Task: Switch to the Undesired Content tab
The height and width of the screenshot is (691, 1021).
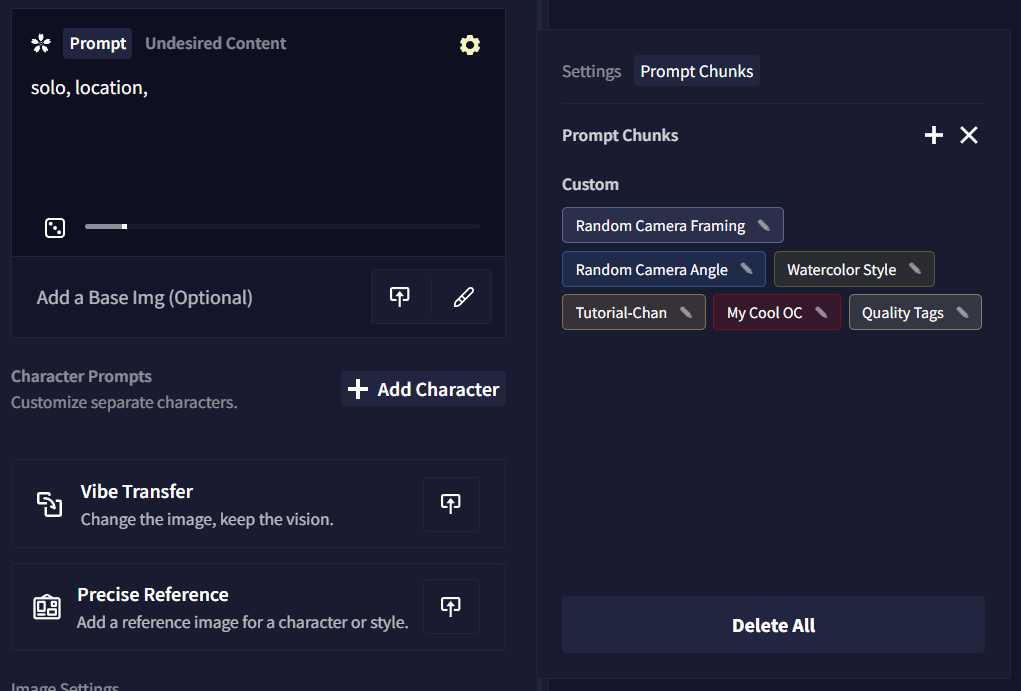Action: point(215,44)
